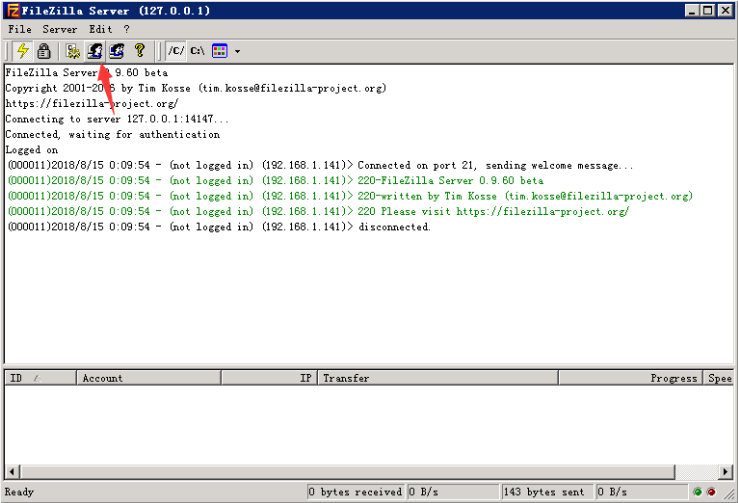
Task: Click the '0 bytes received' status field
Action: (x=355, y=492)
